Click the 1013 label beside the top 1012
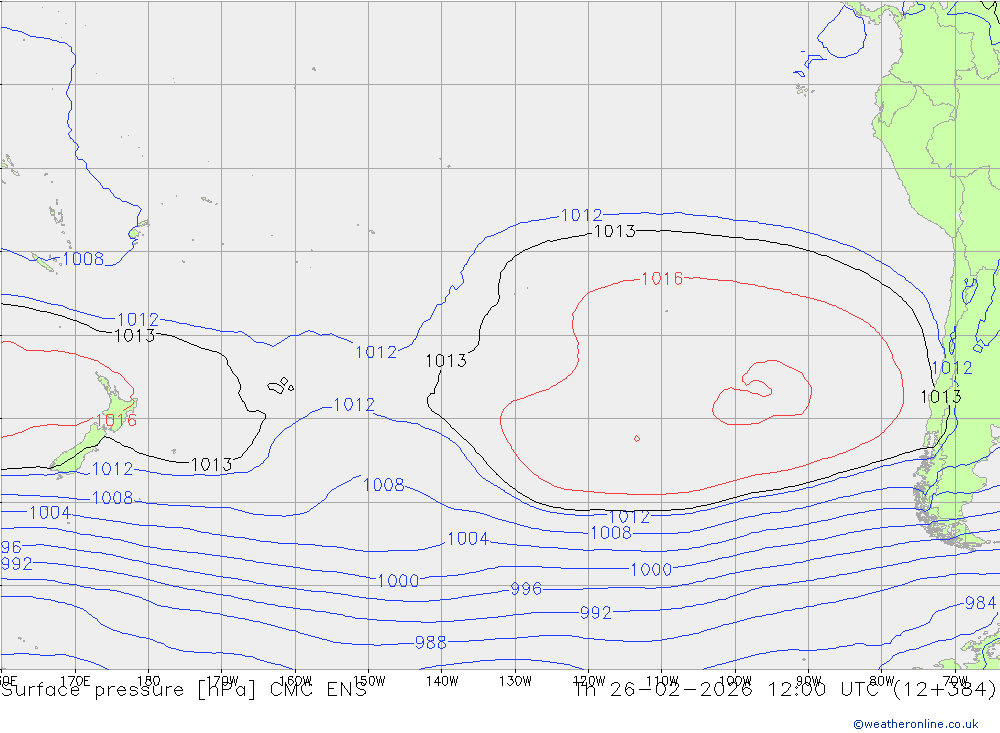The image size is (1000, 733). click(614, 232)
